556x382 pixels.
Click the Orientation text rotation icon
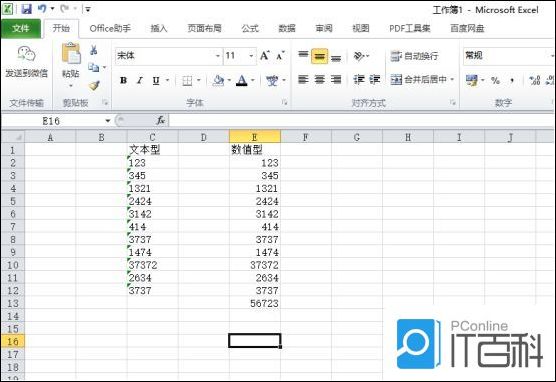[x=360, y=56]
